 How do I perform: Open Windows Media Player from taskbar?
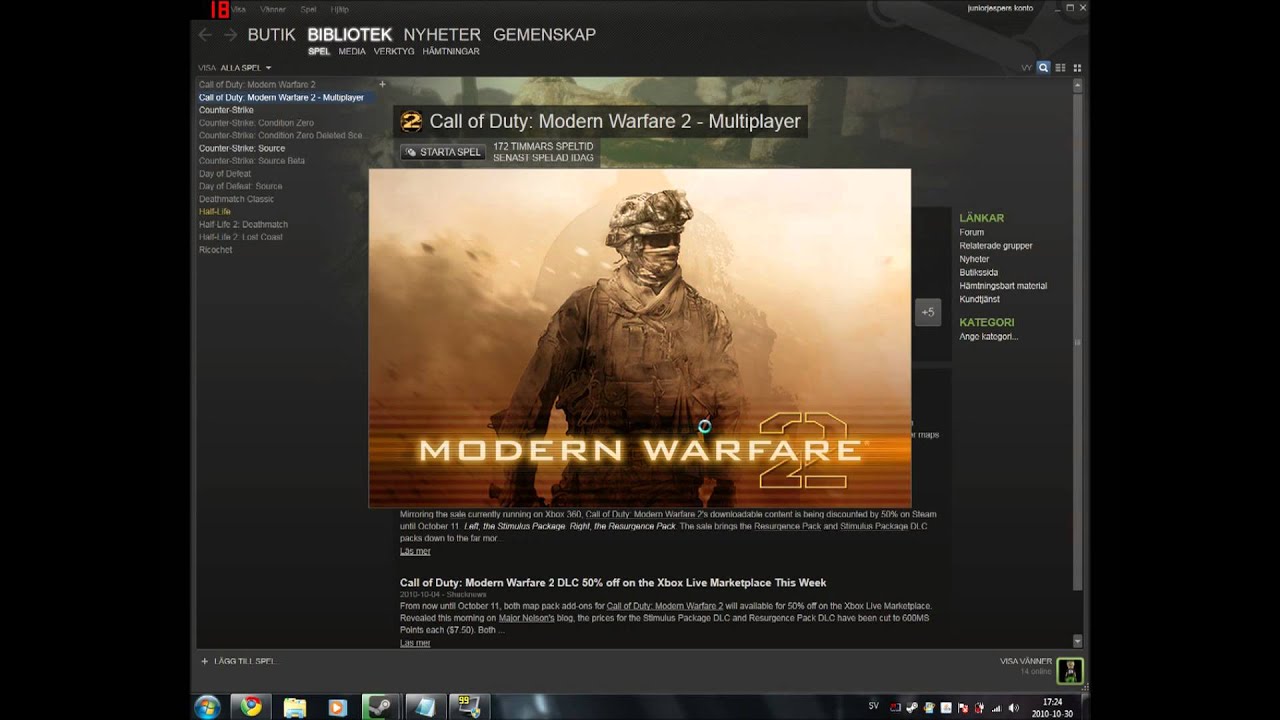click(338, 707)
